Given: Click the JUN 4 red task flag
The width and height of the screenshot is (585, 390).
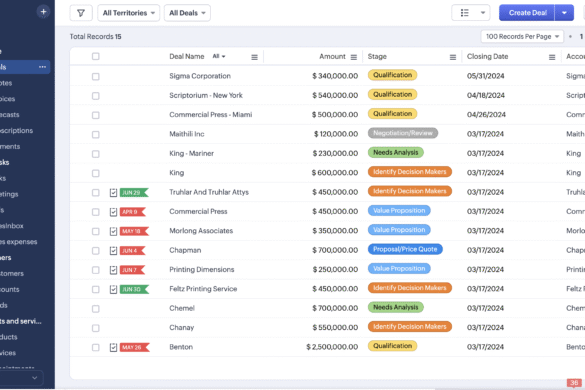Looking at the screenshot, I should [x=132, y=251].
